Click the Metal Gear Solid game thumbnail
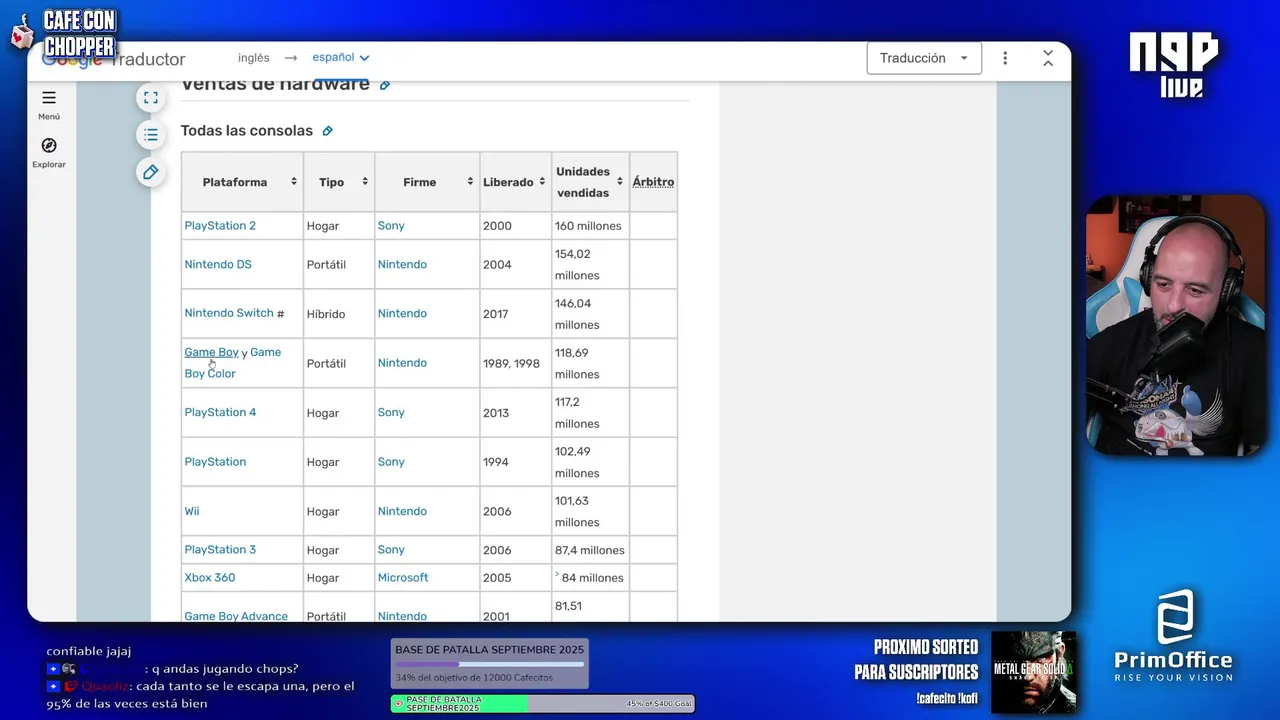 (x=1034, y=672)
